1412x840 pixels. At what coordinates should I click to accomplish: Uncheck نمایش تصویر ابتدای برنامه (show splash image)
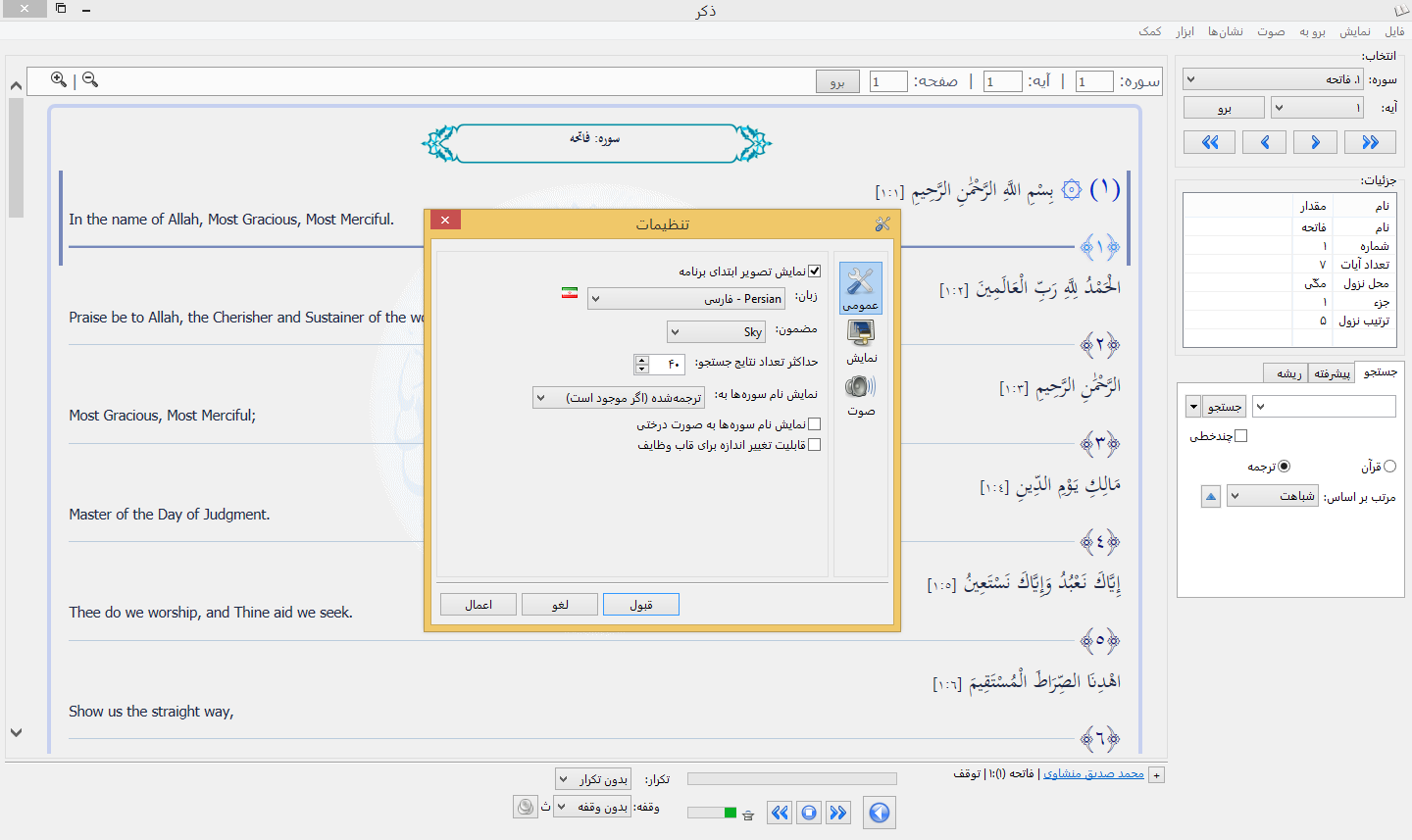pos(815,272)
